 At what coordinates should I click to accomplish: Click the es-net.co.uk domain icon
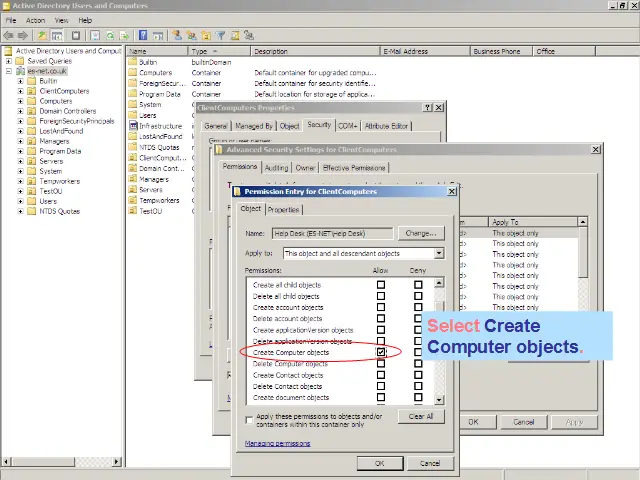pos(19,71)
